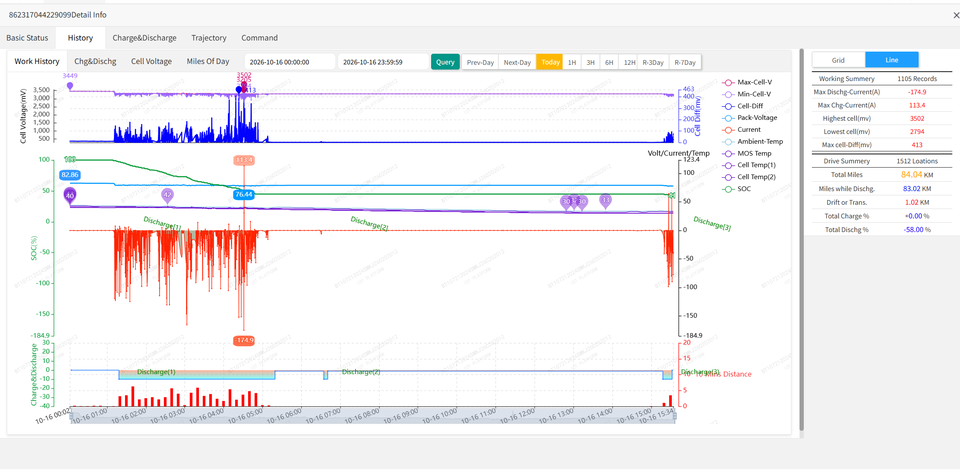Click 1105 Records header text
The image size is (960, 473).
coord(916,79)
